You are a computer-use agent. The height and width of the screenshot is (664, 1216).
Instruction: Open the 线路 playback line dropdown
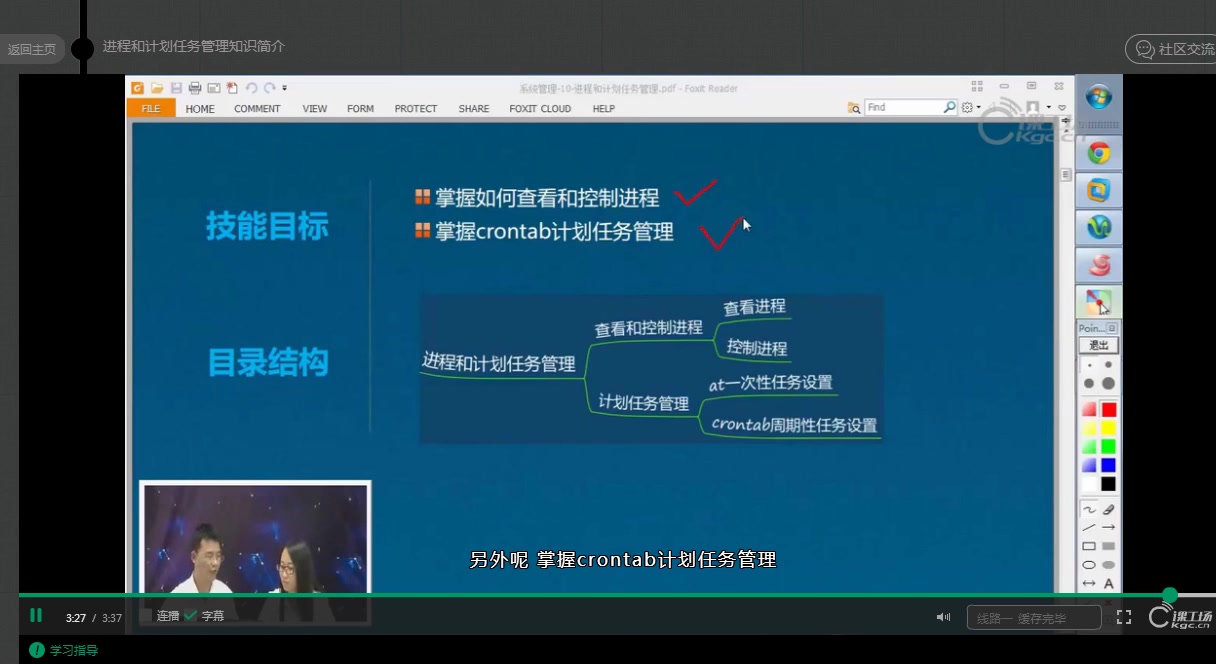1034,617
